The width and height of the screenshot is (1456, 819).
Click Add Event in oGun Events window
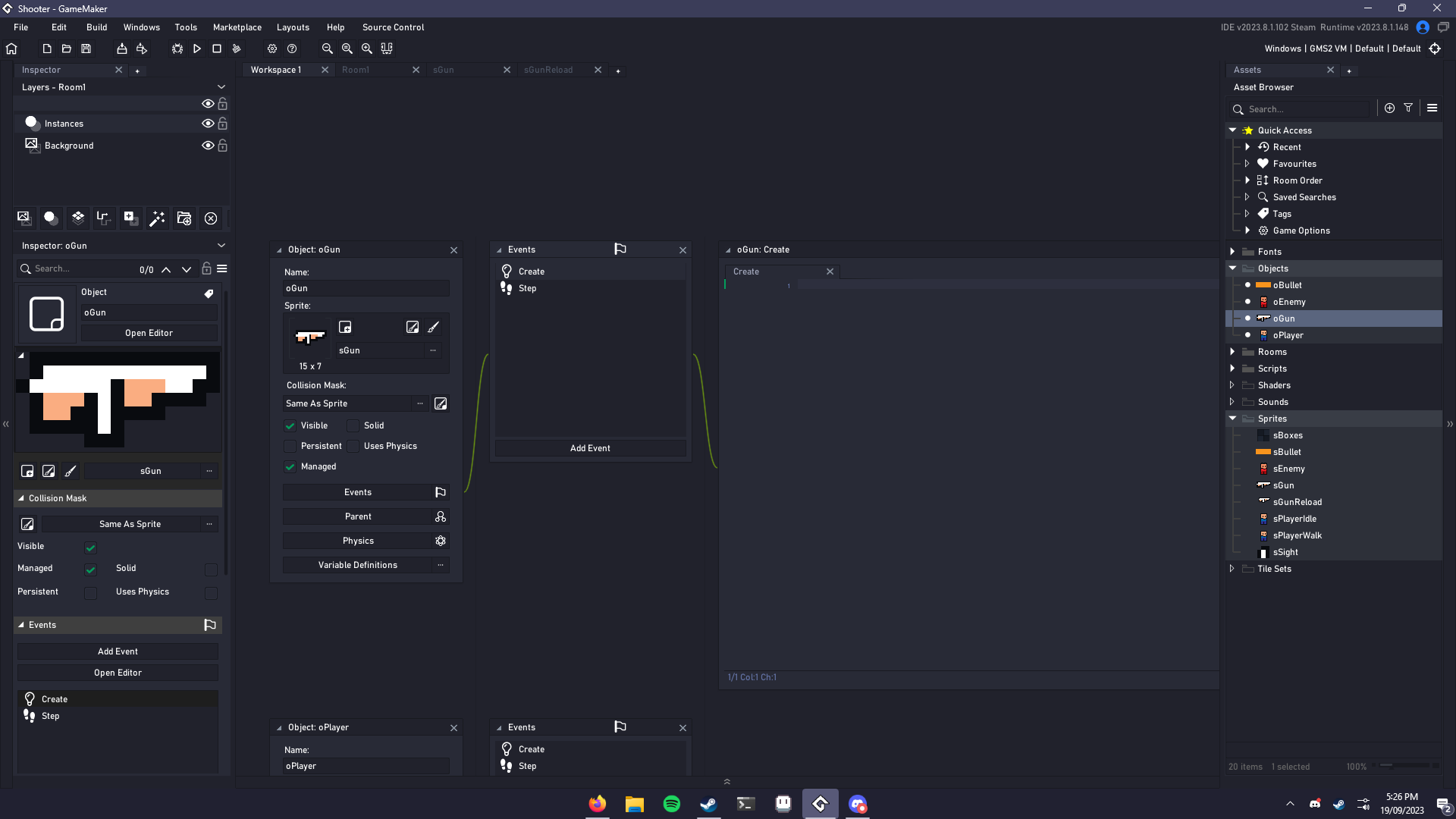point(590,448)
